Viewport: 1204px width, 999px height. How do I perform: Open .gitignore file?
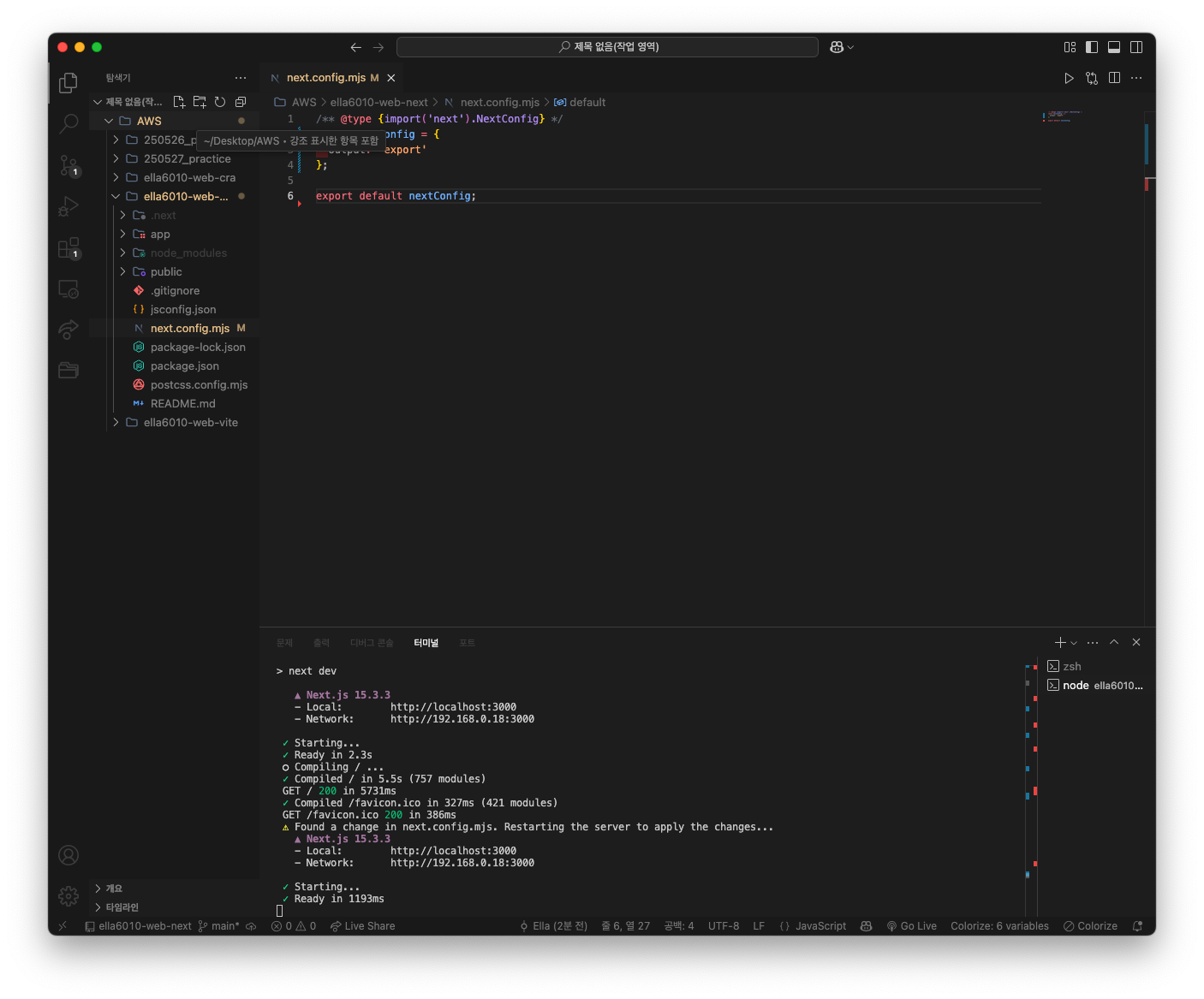[174, 290]
